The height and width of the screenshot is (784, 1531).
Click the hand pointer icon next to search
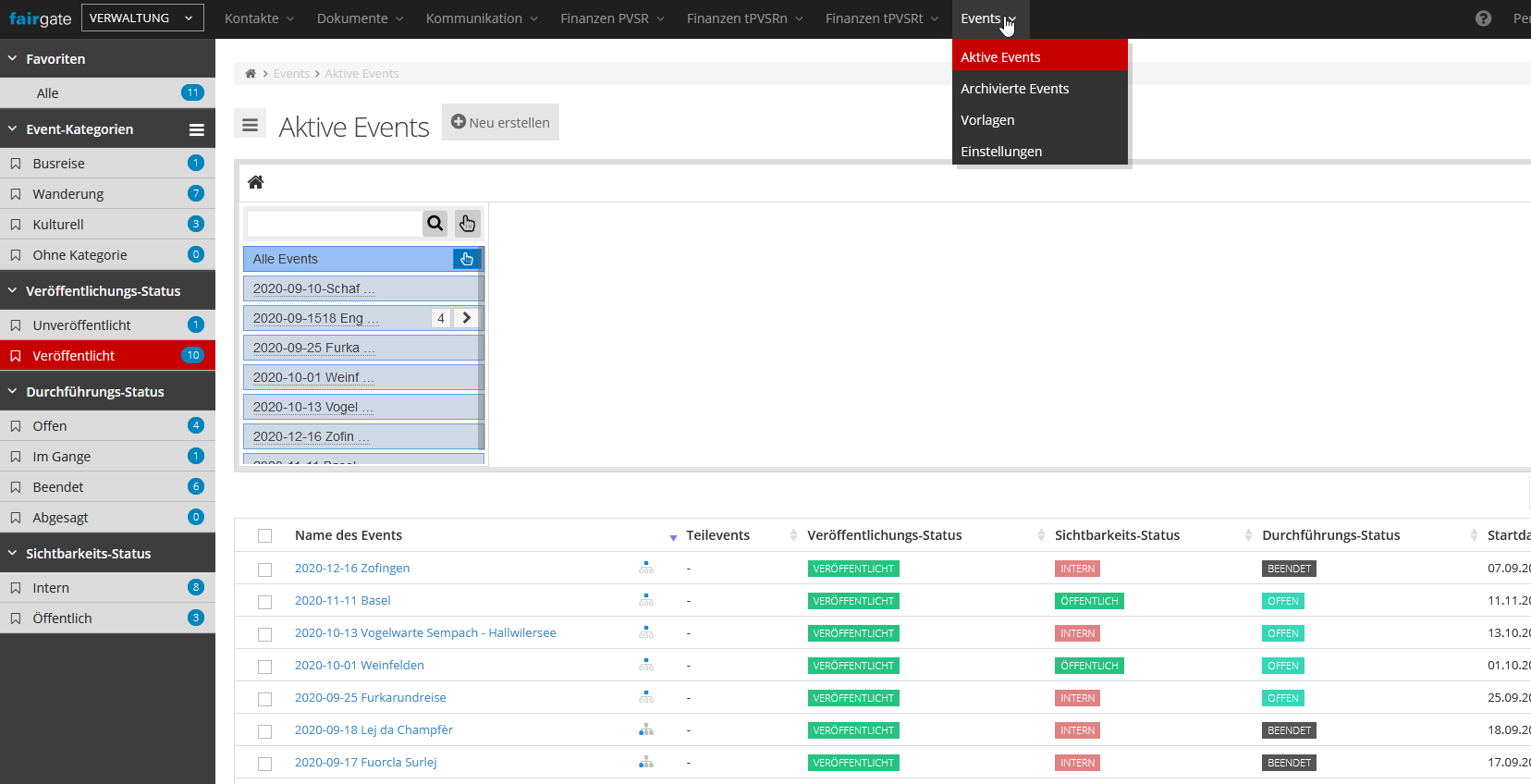pyautogui.click(x=468, y=224)
